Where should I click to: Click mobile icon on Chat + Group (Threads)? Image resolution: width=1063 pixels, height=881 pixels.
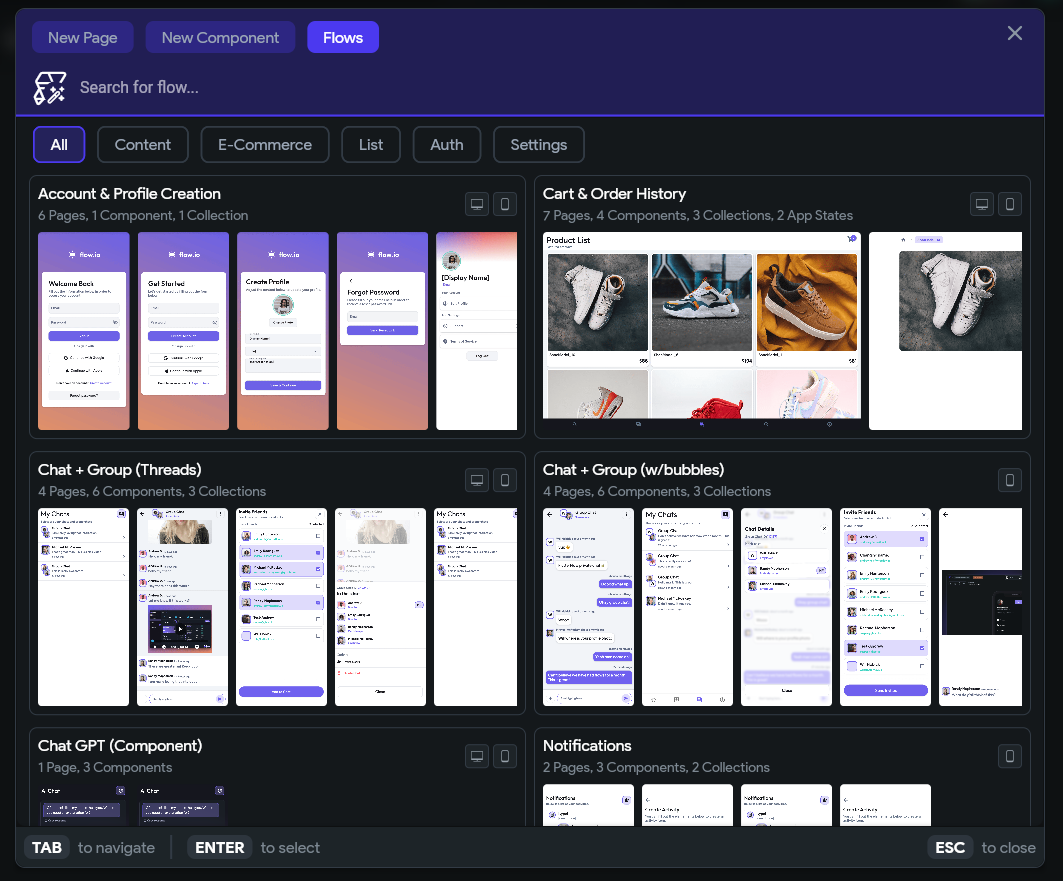click(x=505, y=480)
